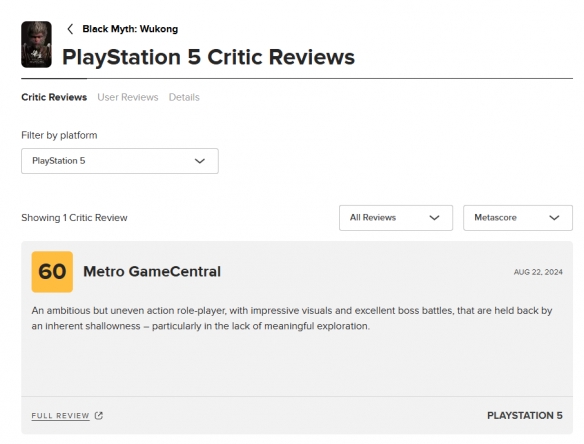This screenshot has width=584, height=444.
Task: Open the FULL REVIEW link
Action: pos(60,416)
